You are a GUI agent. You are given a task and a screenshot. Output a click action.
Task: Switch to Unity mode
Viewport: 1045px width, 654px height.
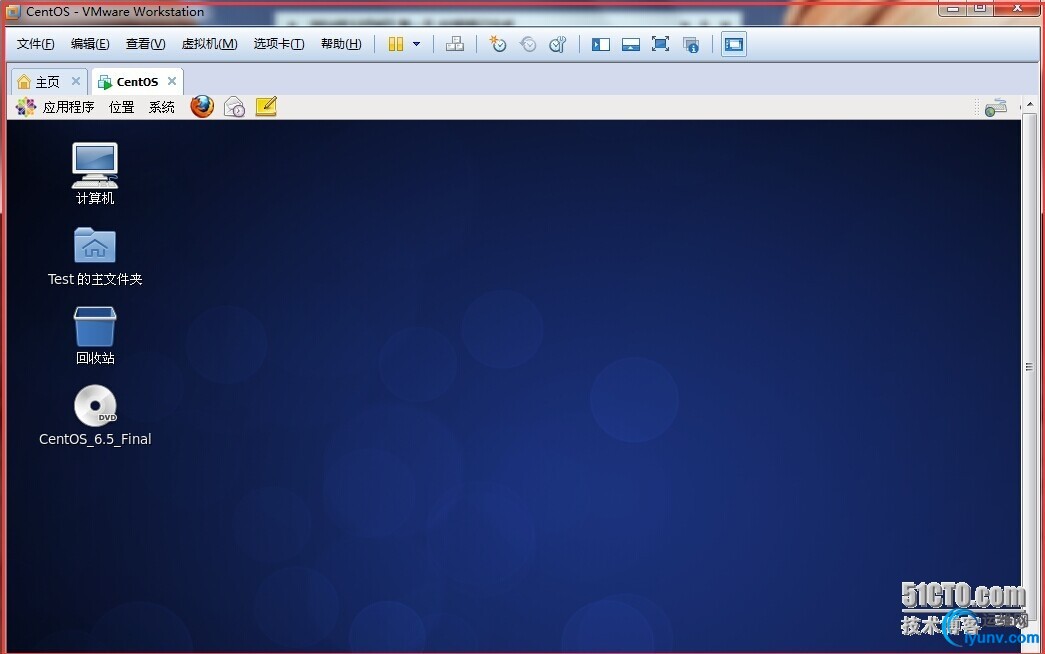[x=691, y=45]
